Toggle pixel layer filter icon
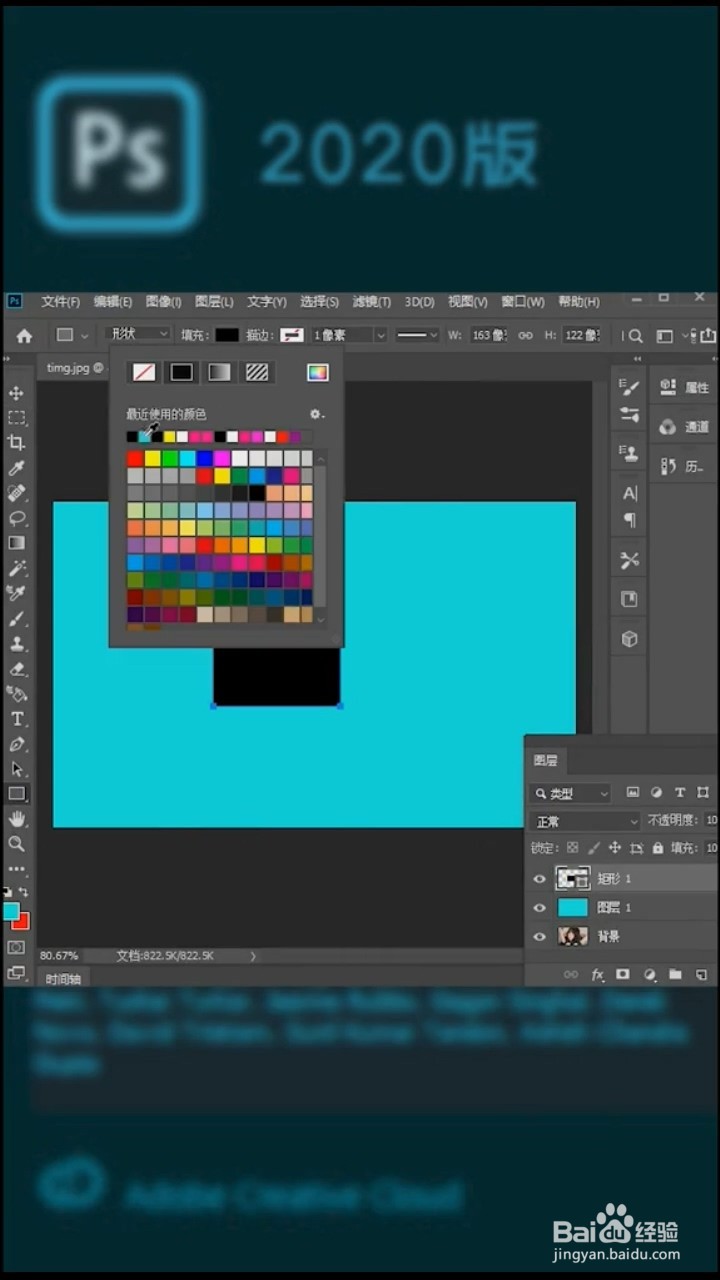 [x=633, y=793]
